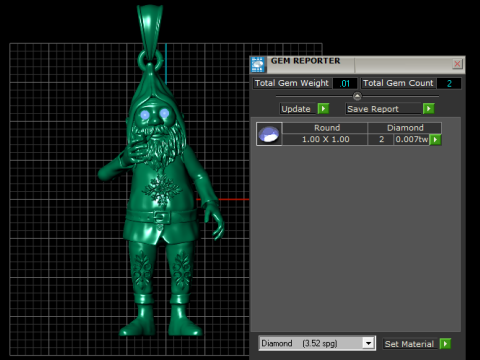Click the gnome's left eye gem in viewport
480x360 pixels.
pos(145,115)
